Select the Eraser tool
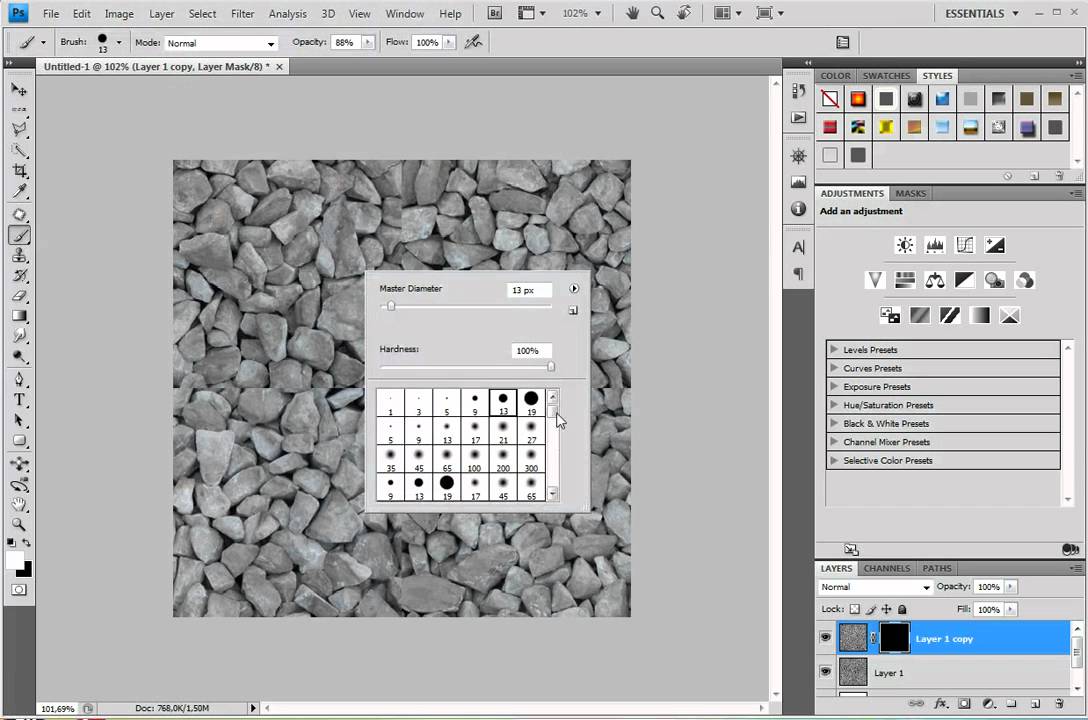 (x=19, y=296)
